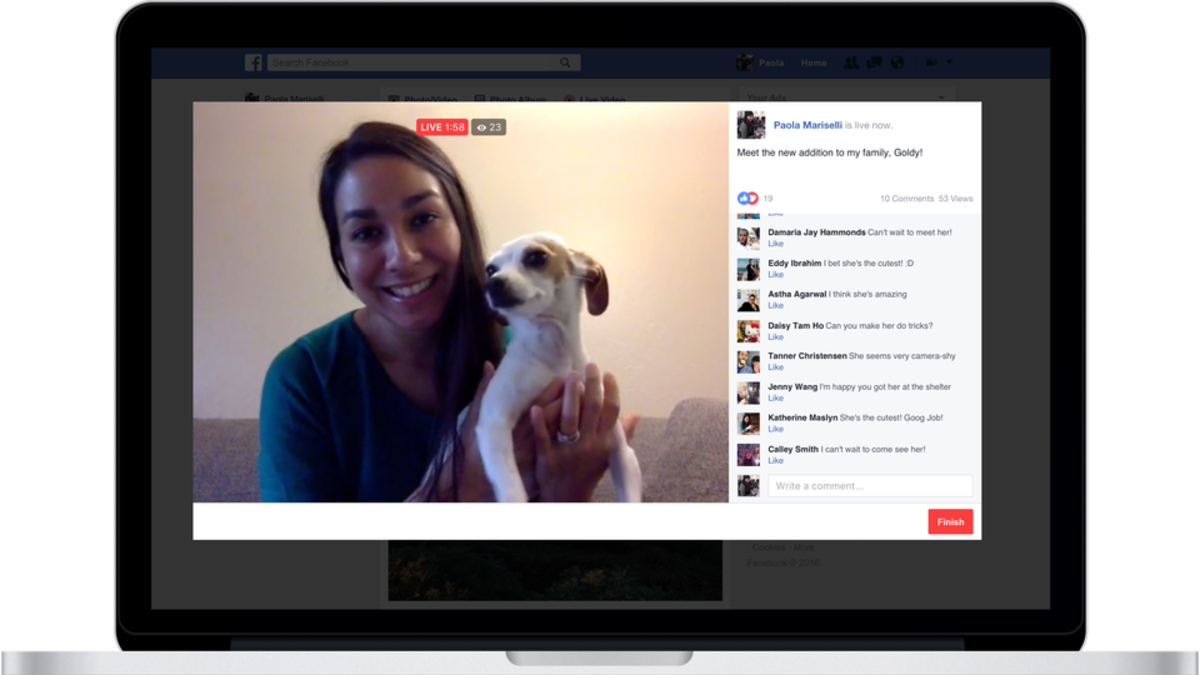Like Damaria Jay Hammonds' comment

point(775,244)
